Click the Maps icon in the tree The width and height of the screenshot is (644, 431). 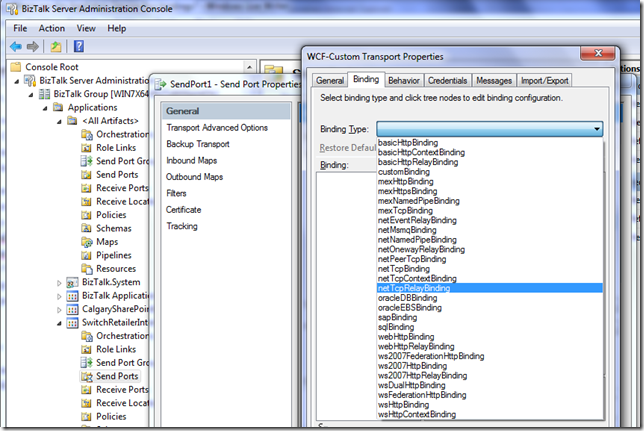(x=86, y=242)
